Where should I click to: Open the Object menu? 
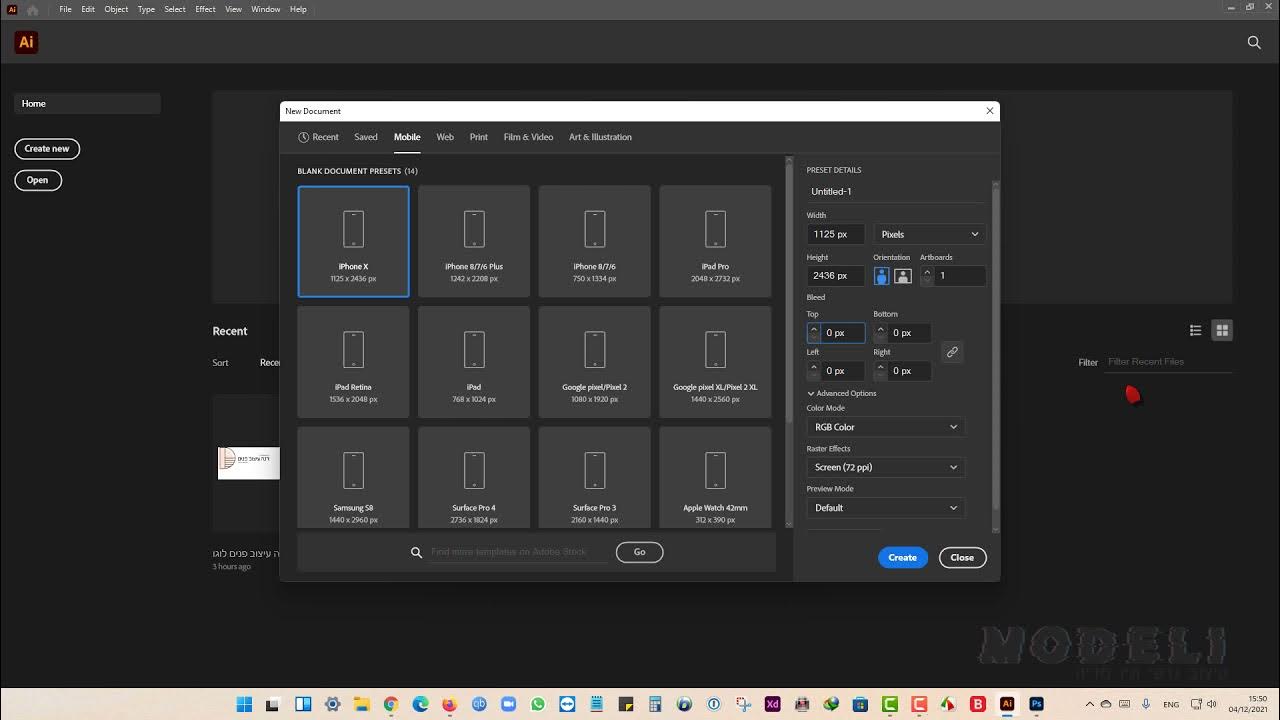point(116,9)
